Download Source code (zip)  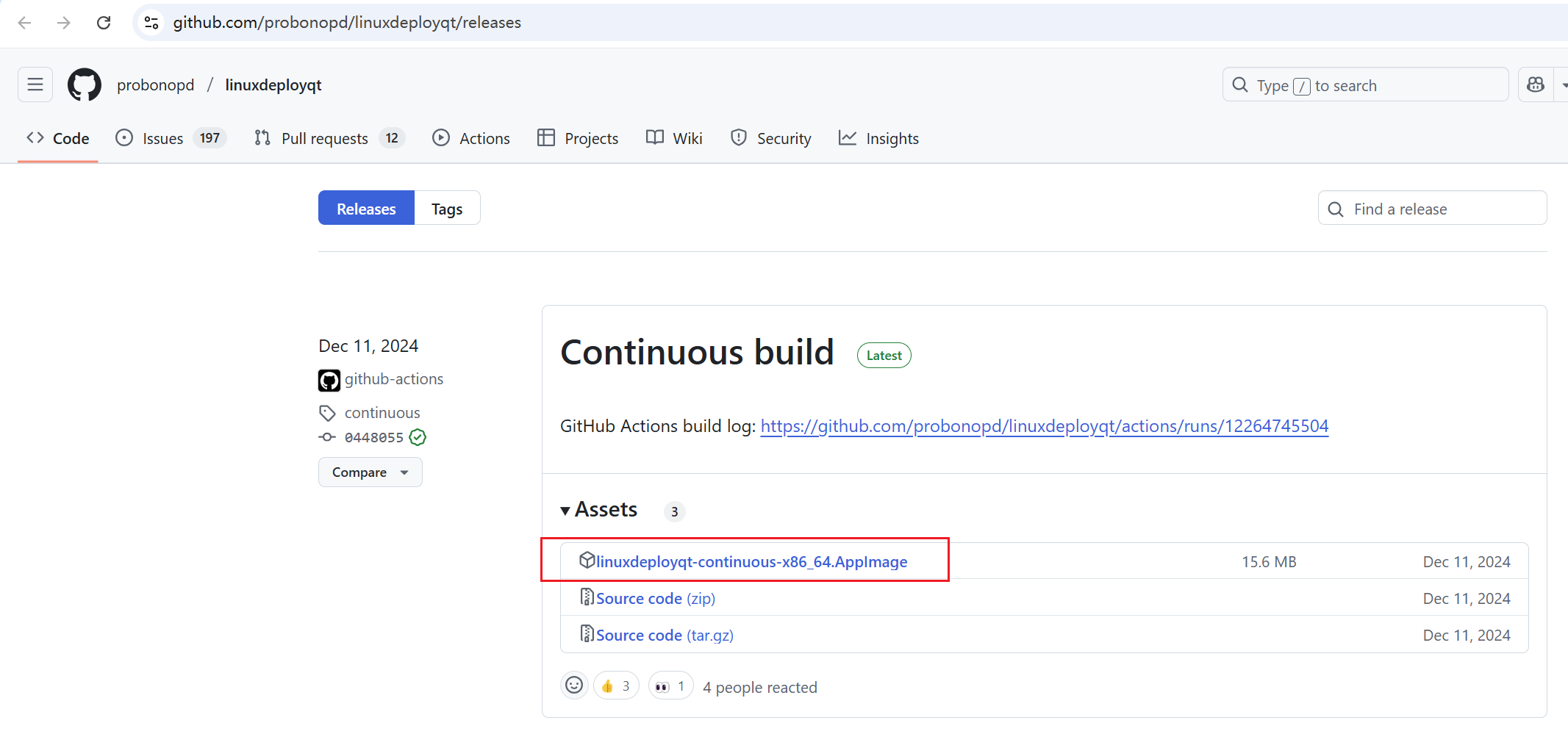[x=656, y=599]
